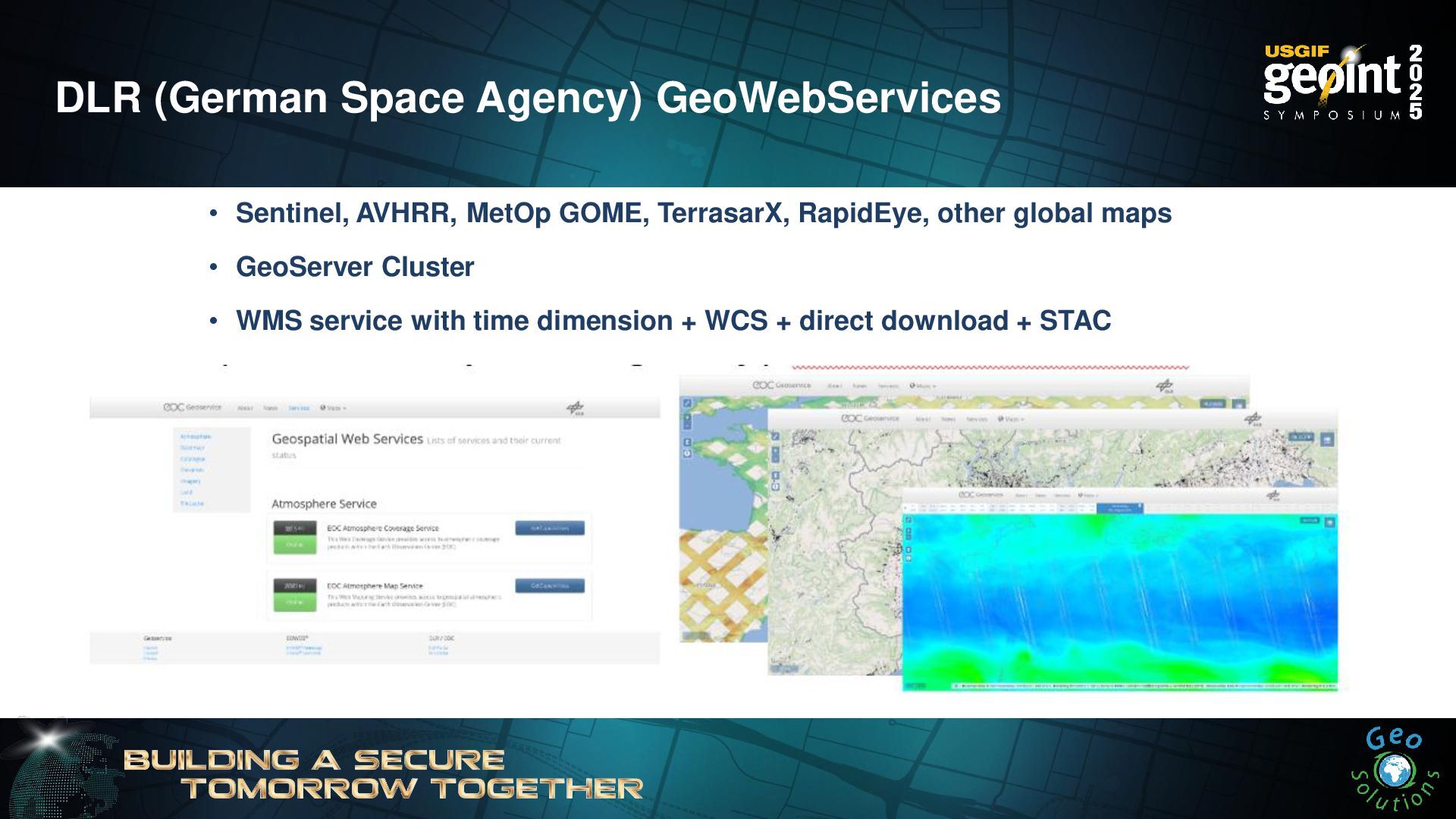Click GetCapabilities for EOC Atmosphere Coverage Service
This screenshot has height=819, width=1456.
click(x=549, y=528)
